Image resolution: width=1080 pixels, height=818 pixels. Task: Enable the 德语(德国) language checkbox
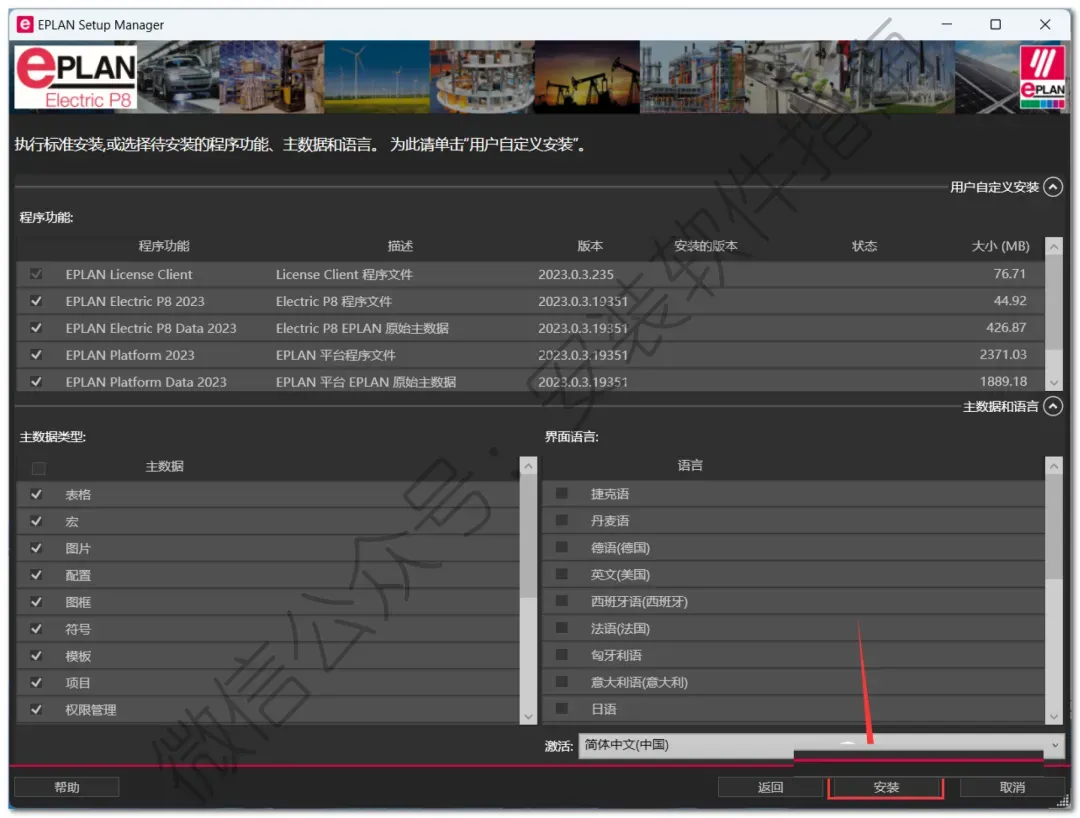coord(562,547)
